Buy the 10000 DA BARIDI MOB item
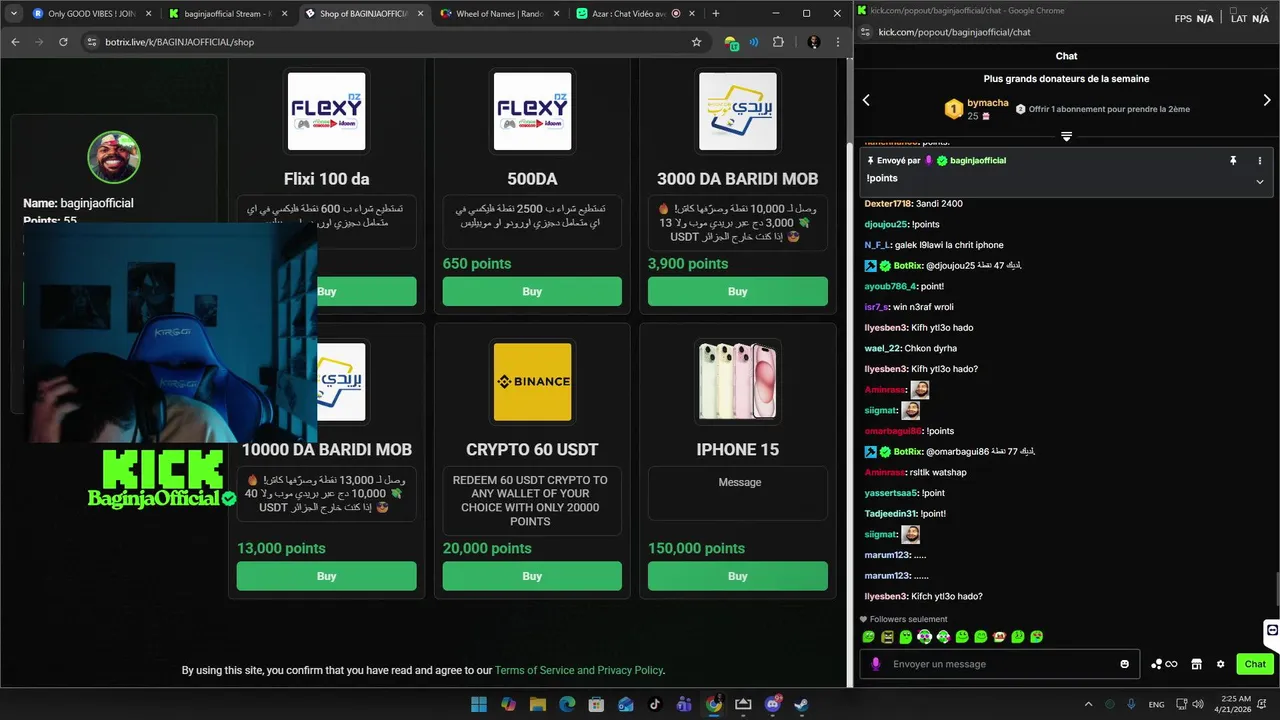The image size is (1280, 720). [327, 576]
